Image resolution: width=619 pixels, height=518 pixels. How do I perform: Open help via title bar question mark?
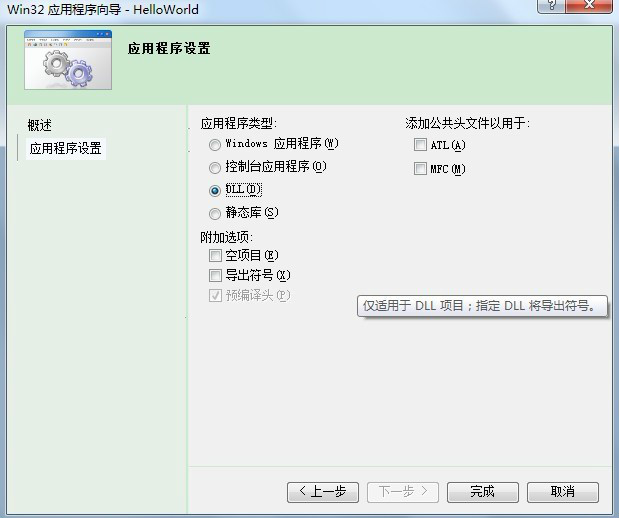[551, 6]
